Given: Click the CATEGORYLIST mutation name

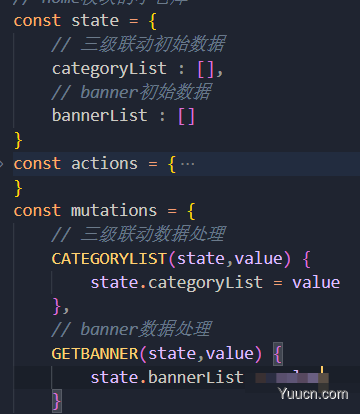Looking at the screenshot, I should click(109, 259).
